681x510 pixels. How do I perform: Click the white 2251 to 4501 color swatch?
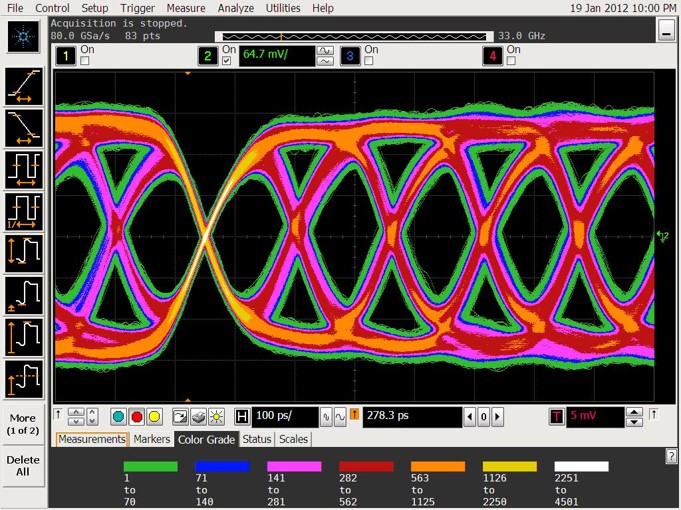(x=582, y=467)
